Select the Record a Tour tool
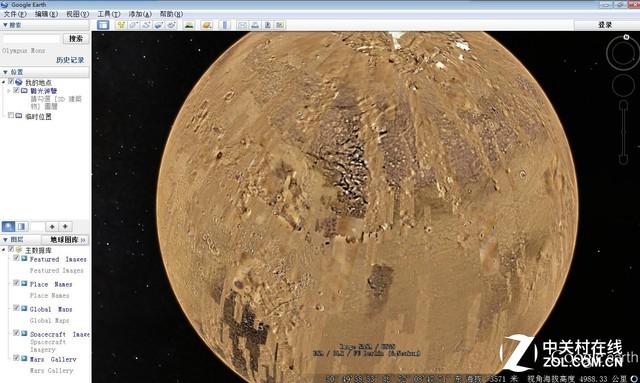Screen dimensions: 640x383 (x=171, y=25)
